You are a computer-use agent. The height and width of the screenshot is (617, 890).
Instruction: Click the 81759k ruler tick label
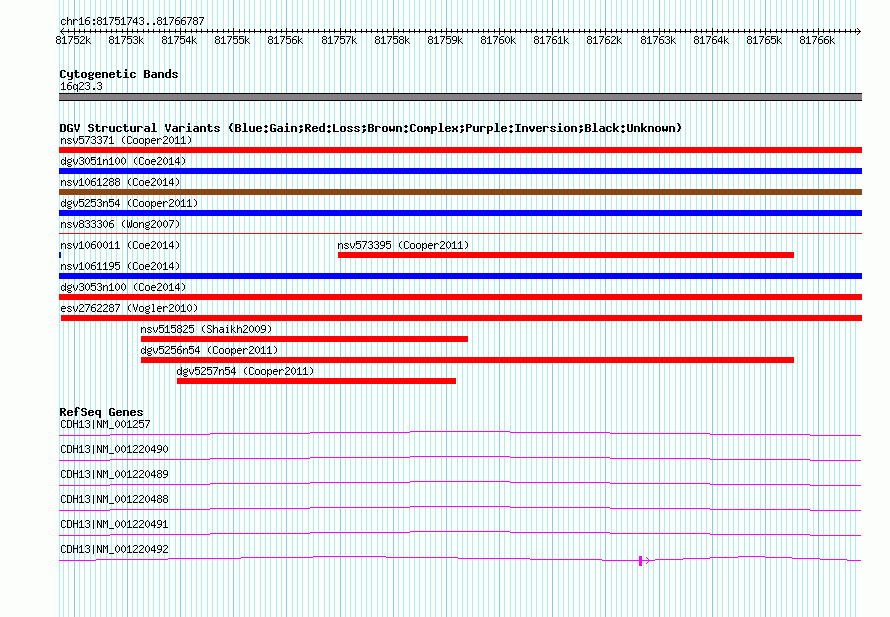[445, 40]
